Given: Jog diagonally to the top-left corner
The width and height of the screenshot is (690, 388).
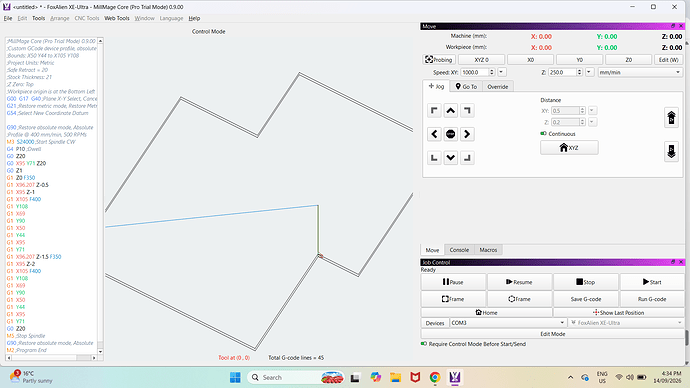Looking at the screenshot, I should pyautogui.click(x=434, y=110).
